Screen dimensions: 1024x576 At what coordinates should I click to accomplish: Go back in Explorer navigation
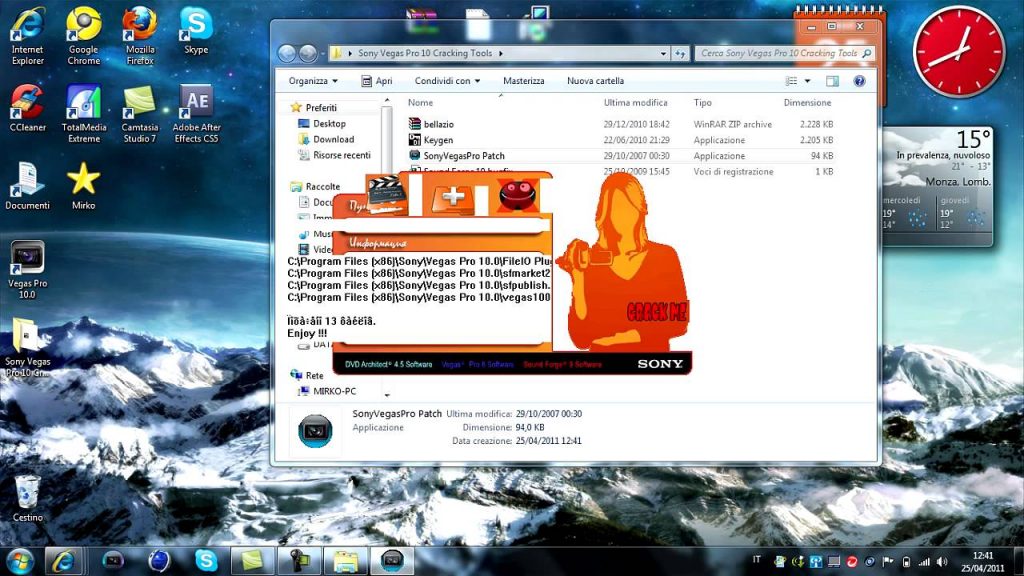pos(287,54)
